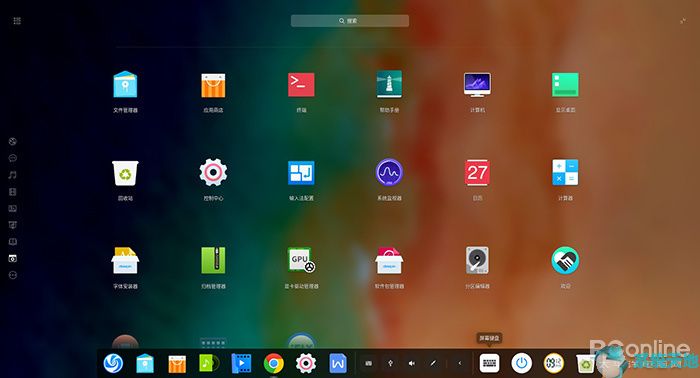700x378 pixels.
Task: Open the 屏幕键盘 onscreen keyboard dock button
Action: (489, 363)
